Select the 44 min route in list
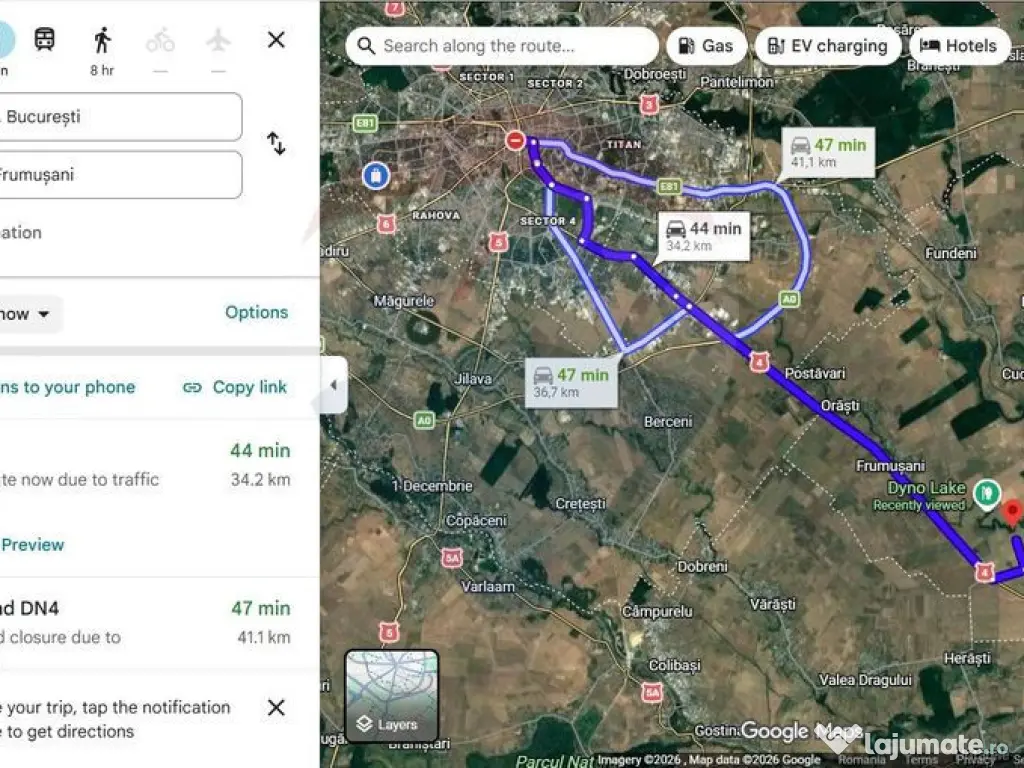 coord(150,465)
